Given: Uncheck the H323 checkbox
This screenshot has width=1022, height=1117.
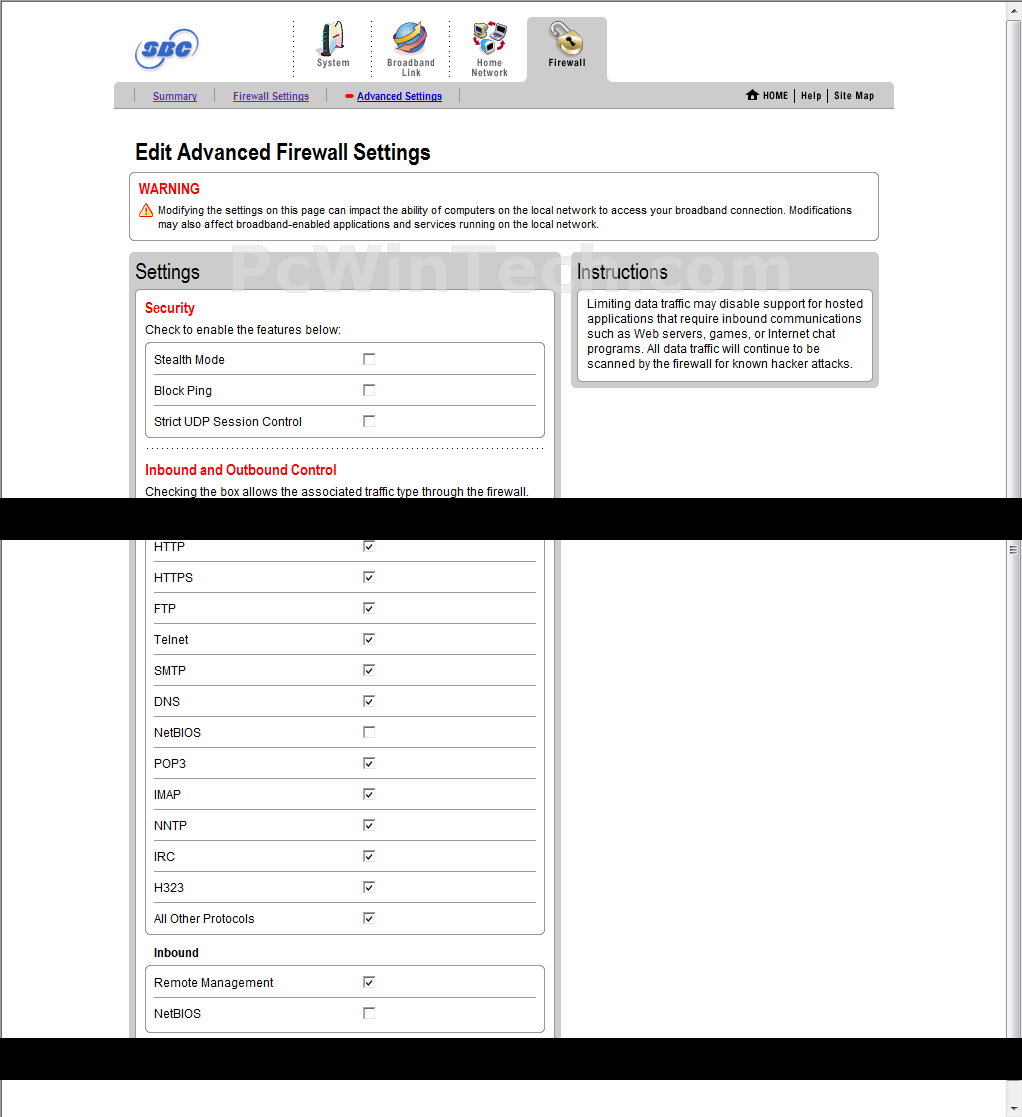Looking at the screenshot, I should 369,887.
